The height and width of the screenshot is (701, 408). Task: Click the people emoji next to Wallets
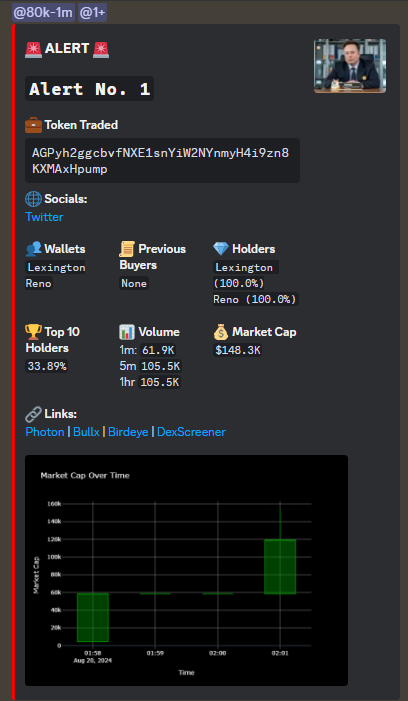pos(34,249)
